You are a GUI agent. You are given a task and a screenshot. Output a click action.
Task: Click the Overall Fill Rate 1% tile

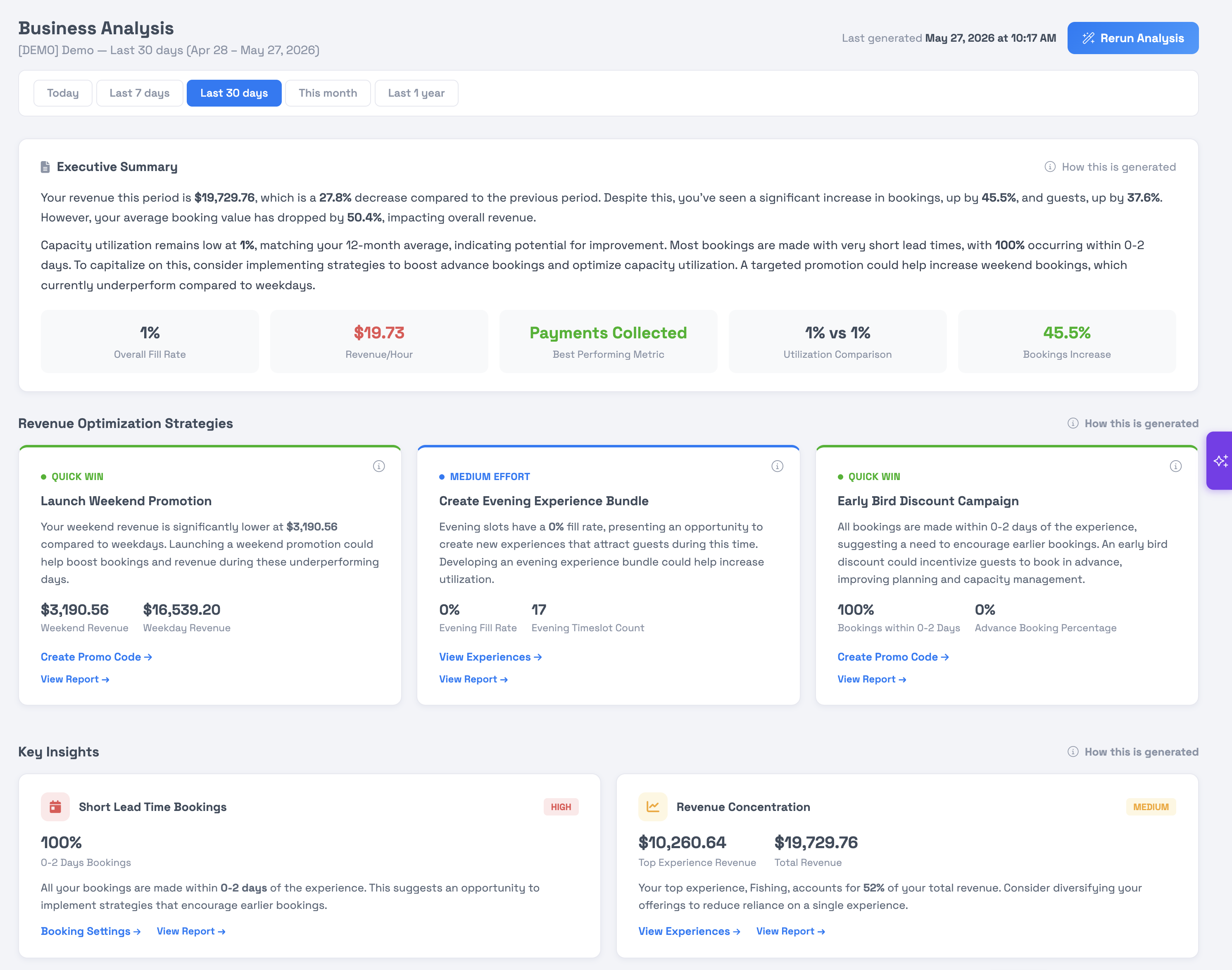tap(150, 341)
